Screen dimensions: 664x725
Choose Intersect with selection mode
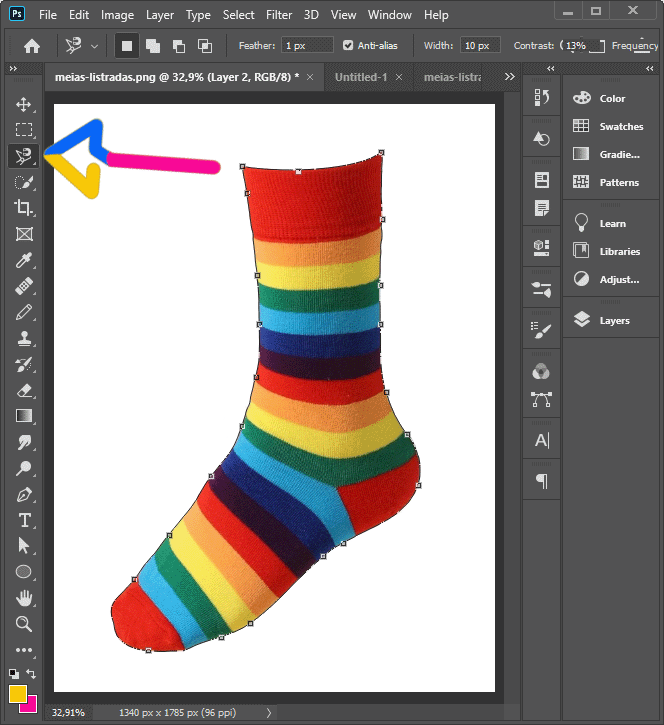pos(205,46)
